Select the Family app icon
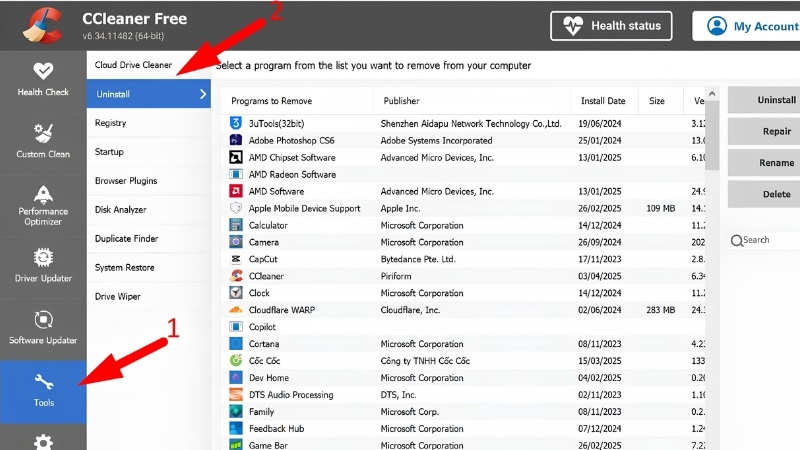Screen dimensions: 800x450 236,411
